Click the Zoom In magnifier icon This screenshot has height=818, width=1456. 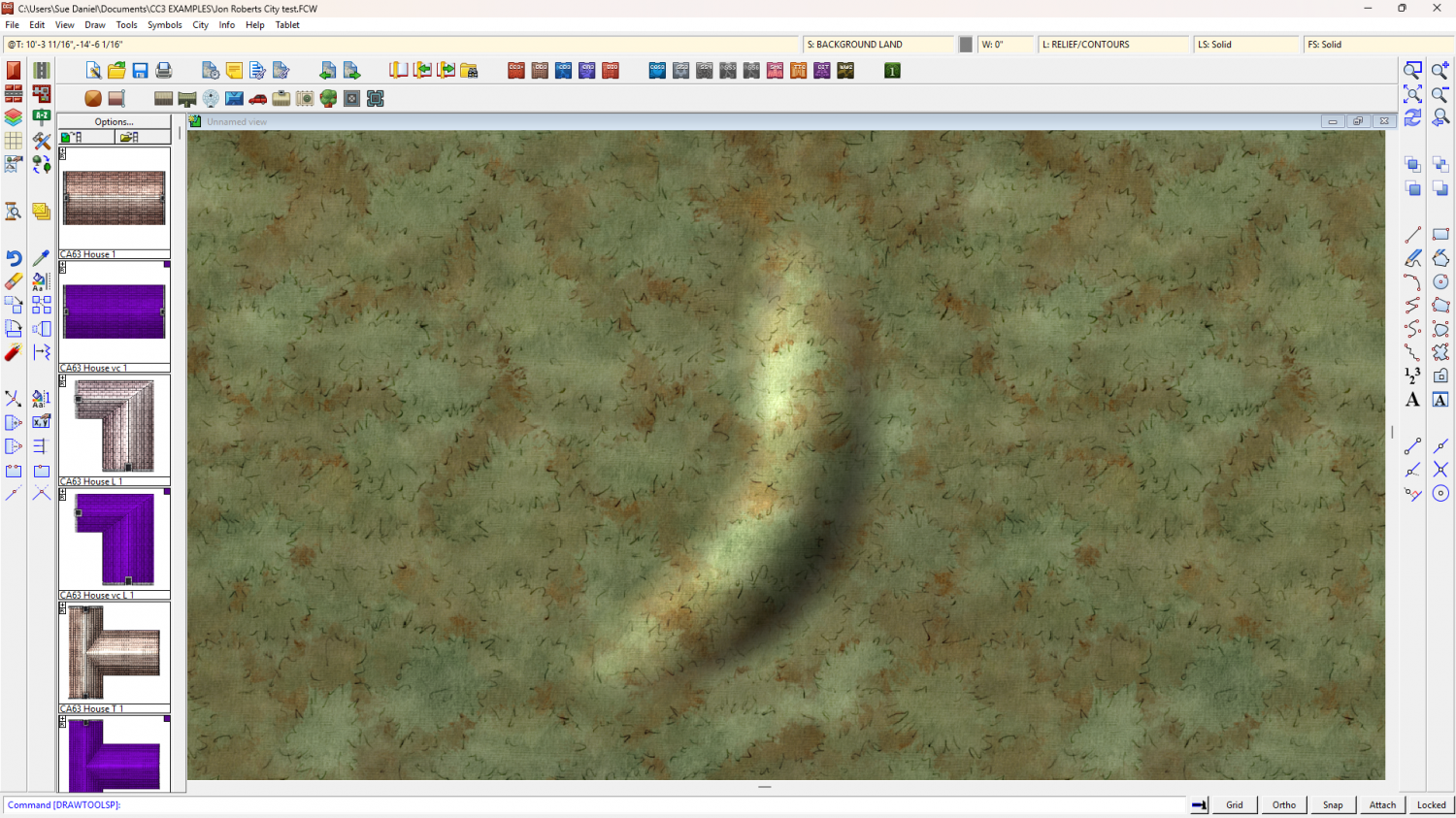[1440, 71]
